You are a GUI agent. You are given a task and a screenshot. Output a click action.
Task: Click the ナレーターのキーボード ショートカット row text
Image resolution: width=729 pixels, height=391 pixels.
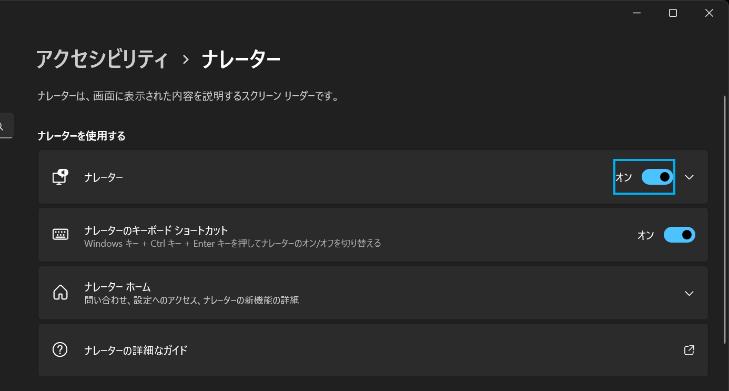pyautogui.click(x=156, y=231)
